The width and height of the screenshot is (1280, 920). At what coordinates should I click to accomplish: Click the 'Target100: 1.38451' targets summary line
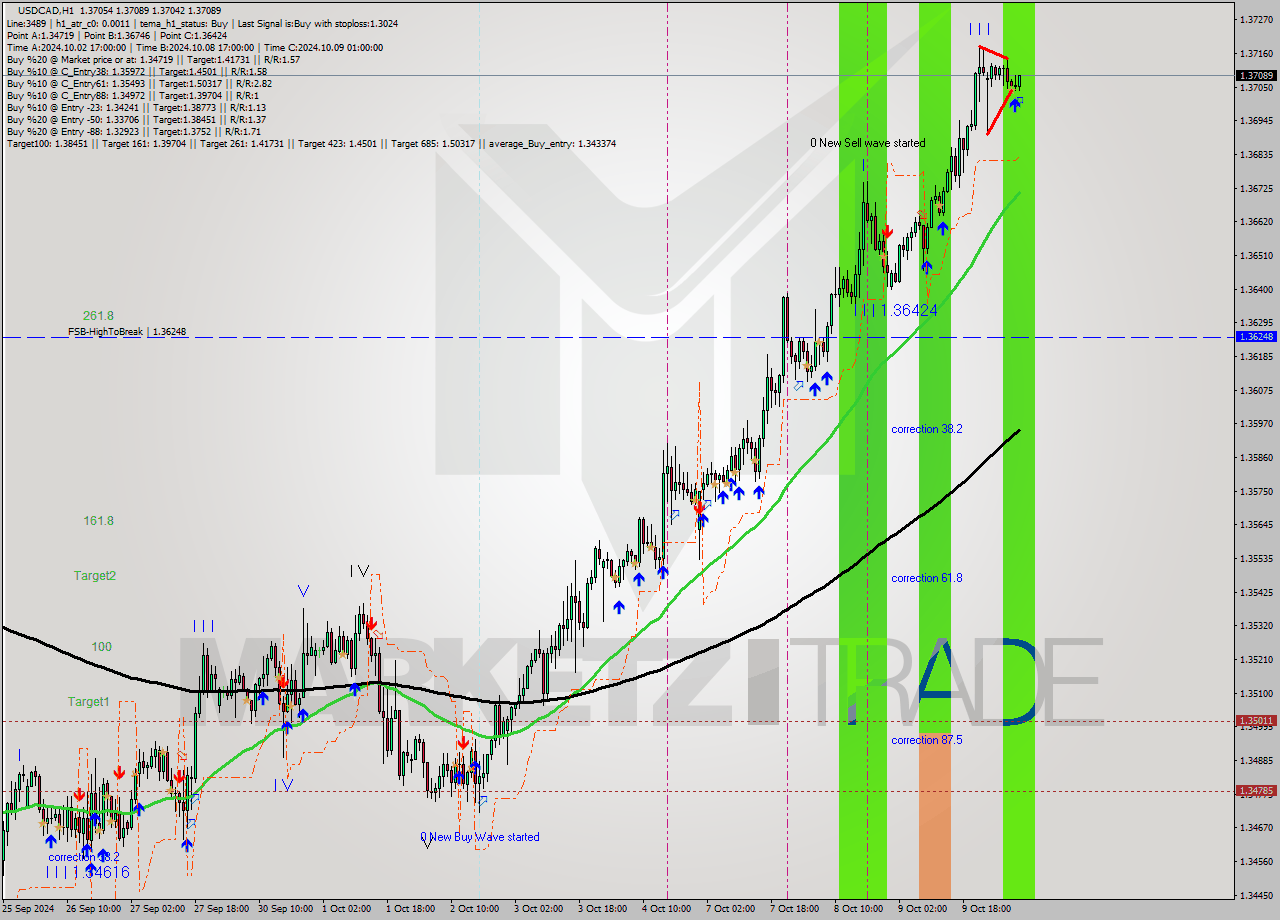click(311, 143)
